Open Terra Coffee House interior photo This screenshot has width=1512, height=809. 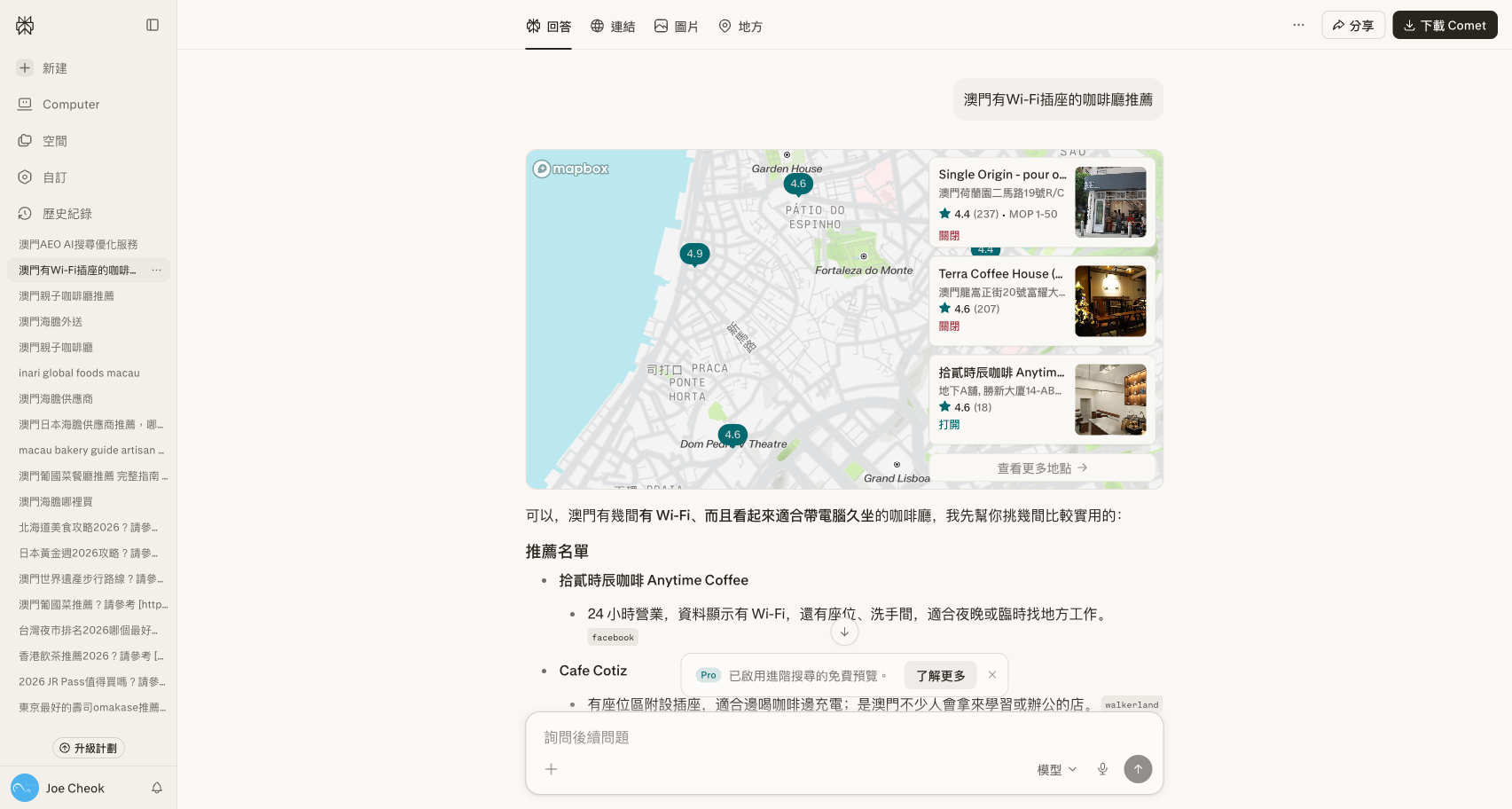point(1110,301)
